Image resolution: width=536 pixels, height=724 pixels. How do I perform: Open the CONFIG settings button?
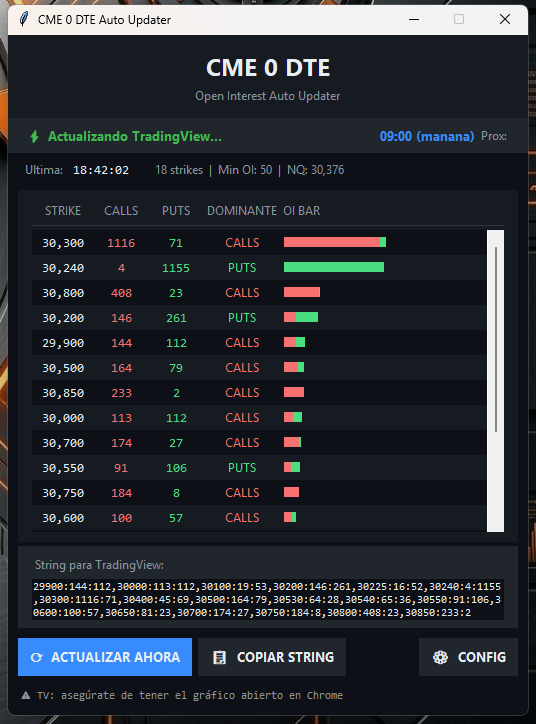tap(468, 657)
